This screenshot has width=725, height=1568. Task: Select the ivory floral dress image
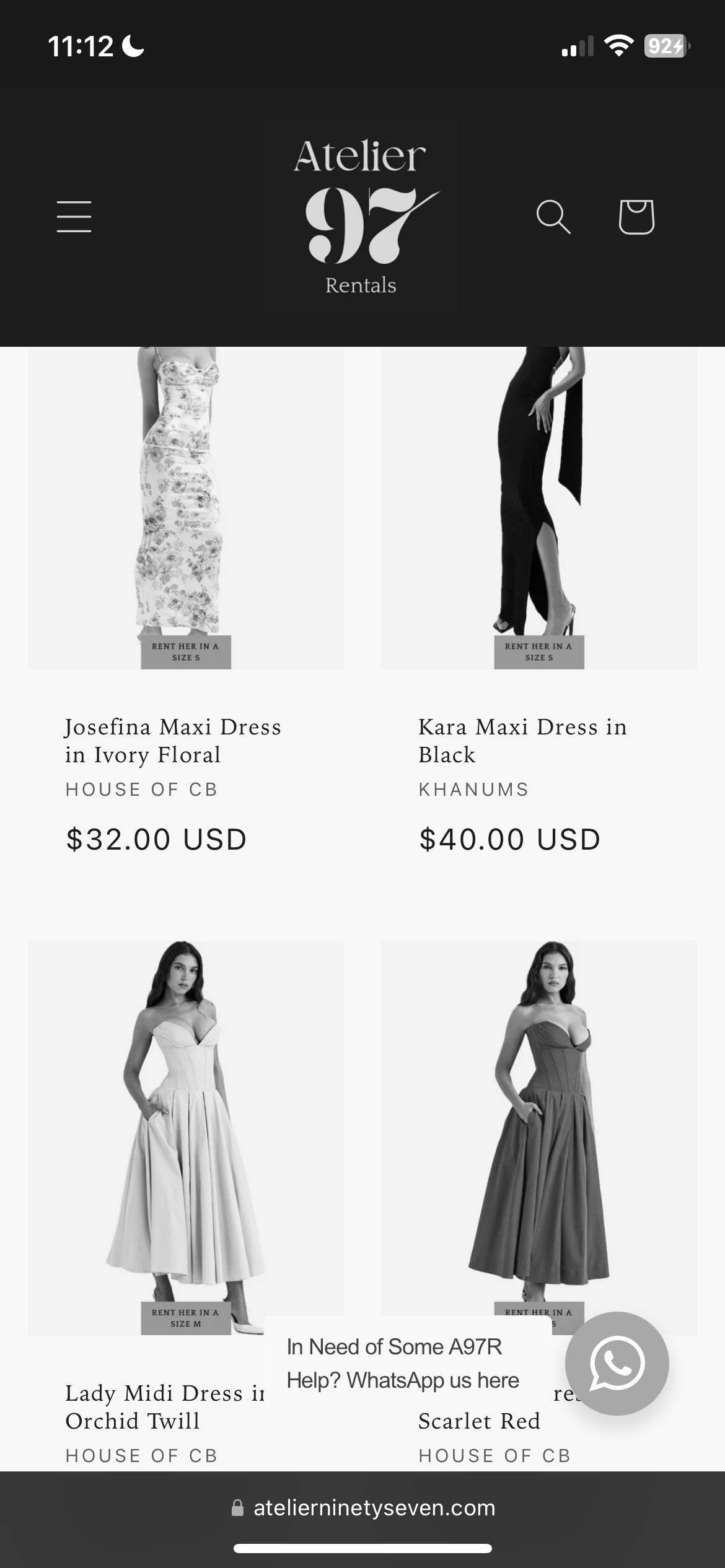coord(186,508)
